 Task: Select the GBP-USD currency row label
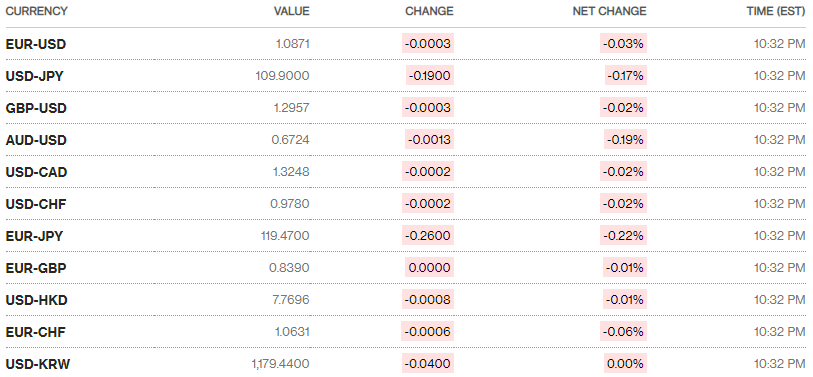click(36, 108)
